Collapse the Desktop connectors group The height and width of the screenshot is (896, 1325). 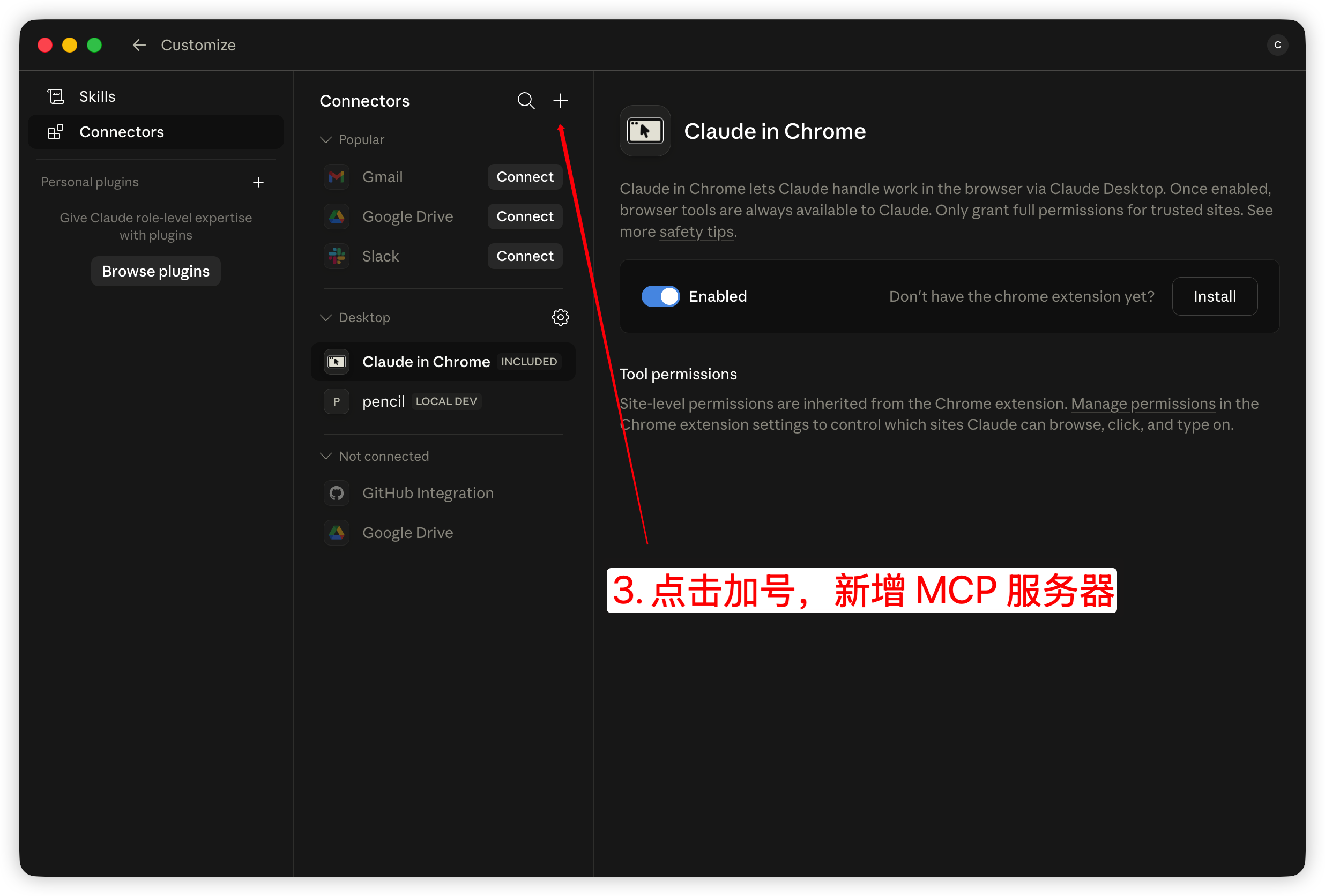point(326,317)
